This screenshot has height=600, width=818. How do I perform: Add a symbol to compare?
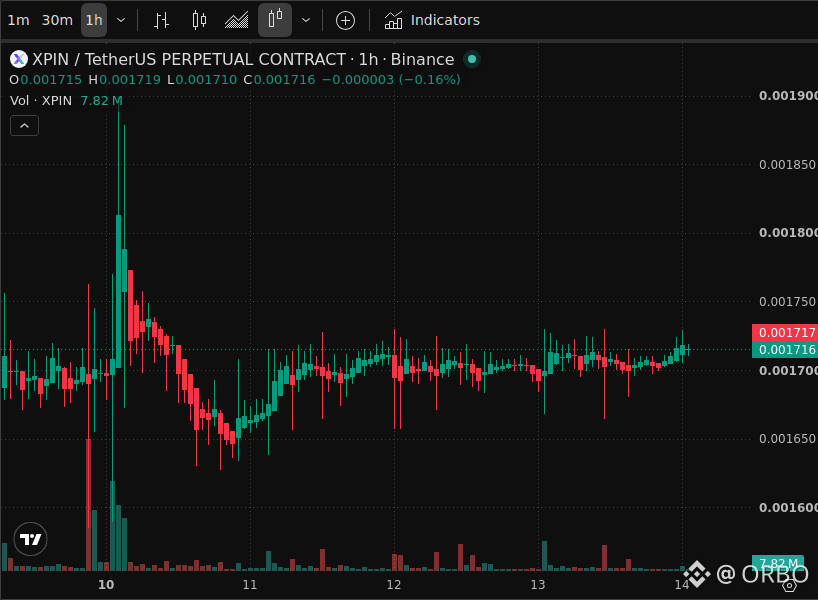(345, 20)
